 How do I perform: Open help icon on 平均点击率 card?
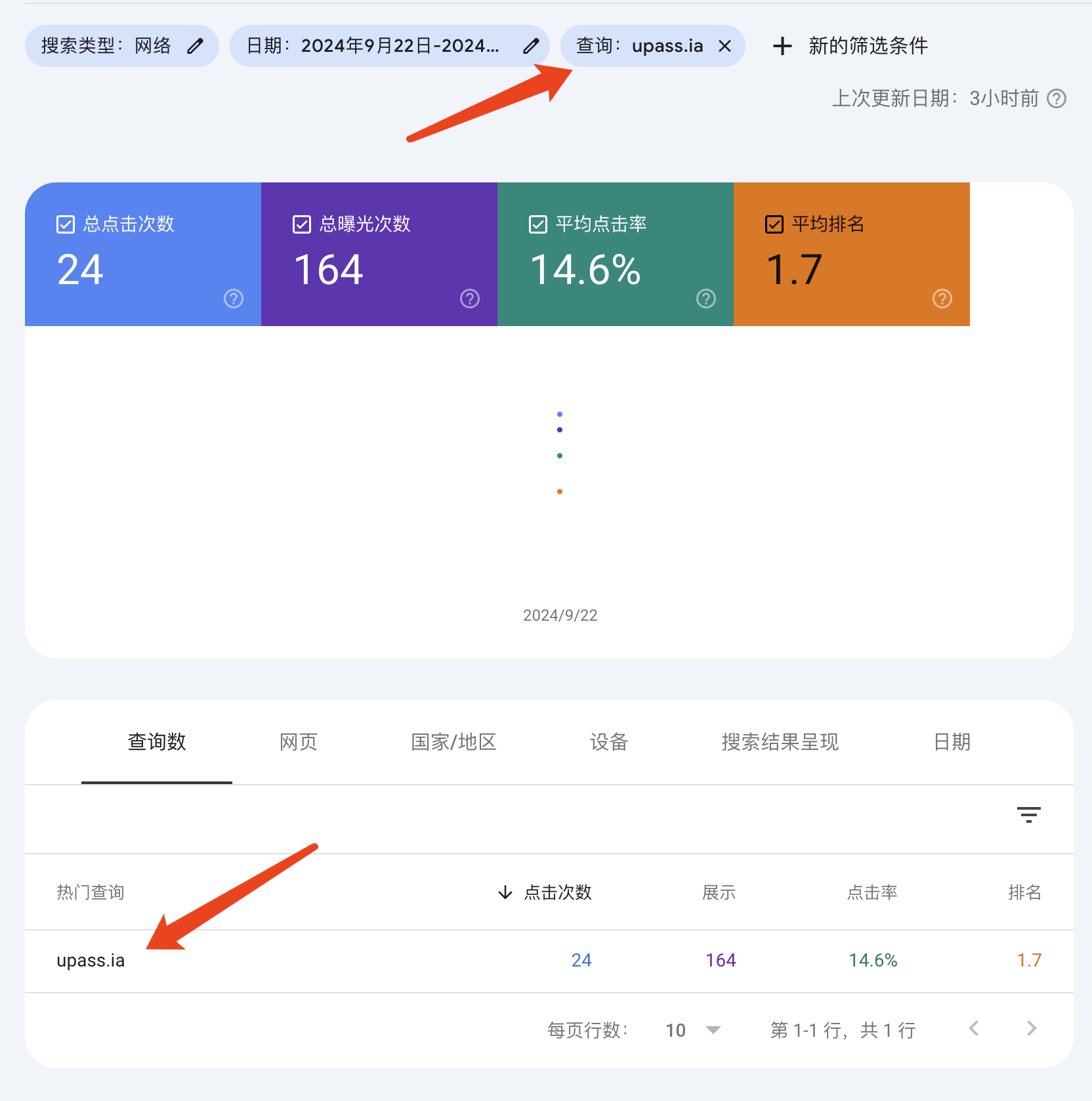click(x=706, y=299)
